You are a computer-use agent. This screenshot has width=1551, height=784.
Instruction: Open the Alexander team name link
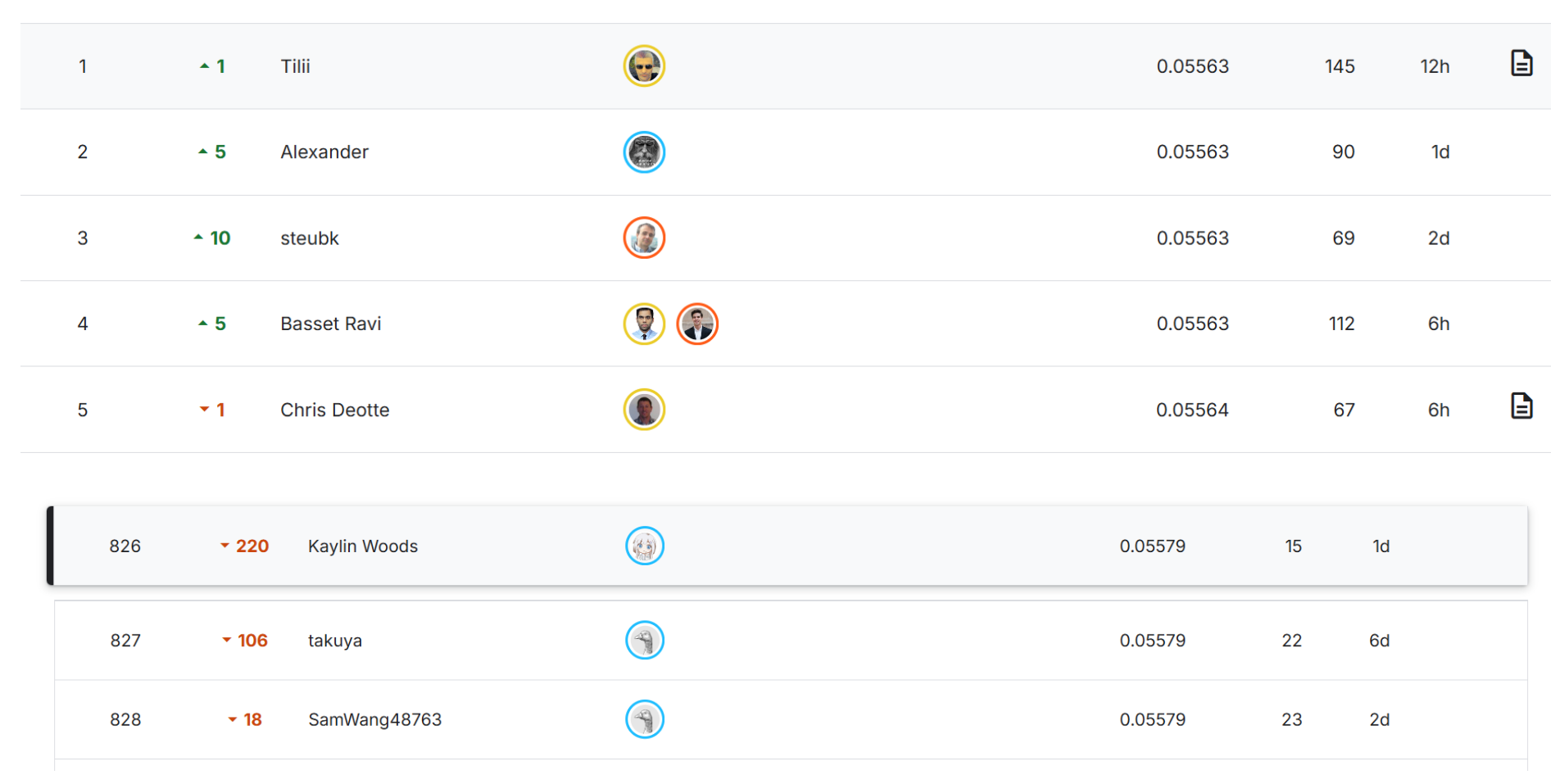[x=324, y=152]
